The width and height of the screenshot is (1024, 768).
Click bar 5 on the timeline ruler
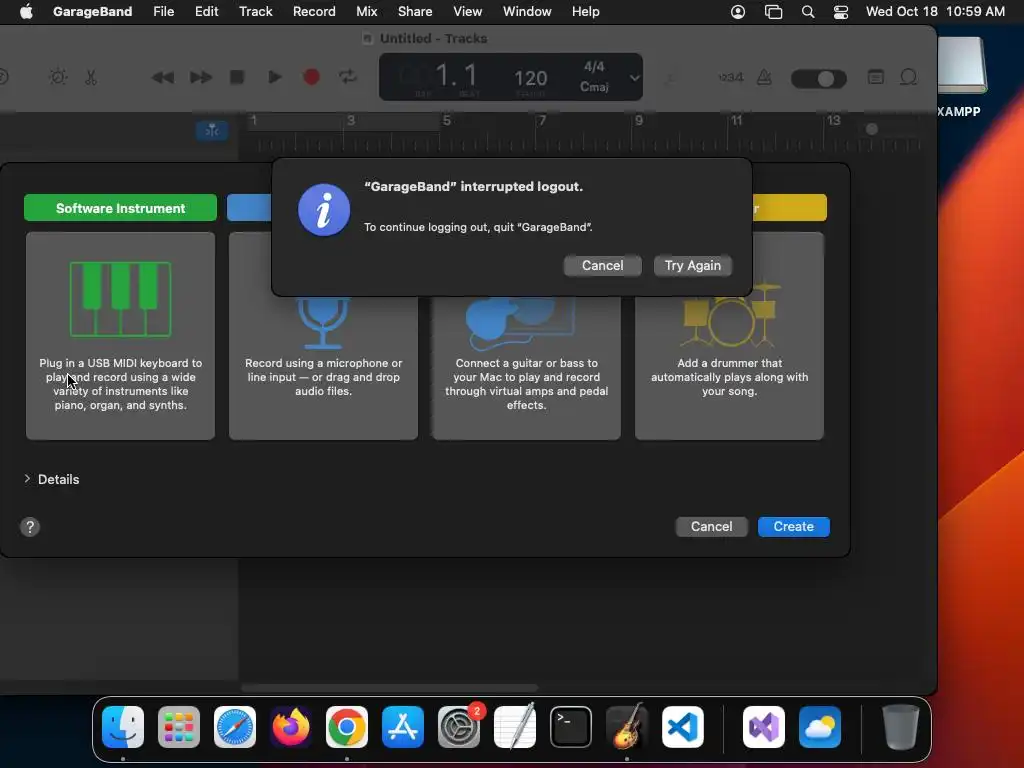(x=447, y=120)
